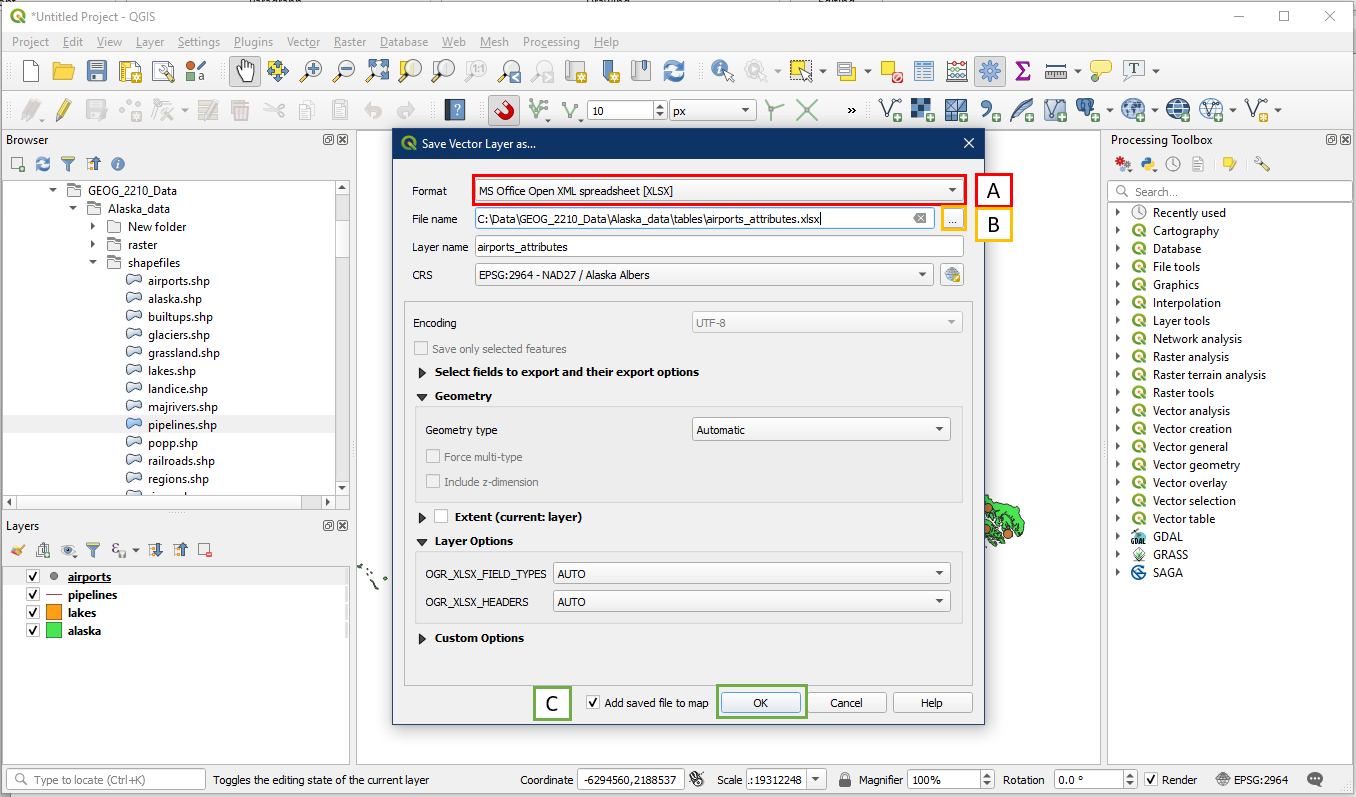Click the alaska layer green color swatch
The image size is (1356, 797).
click(x=53, y=631)
